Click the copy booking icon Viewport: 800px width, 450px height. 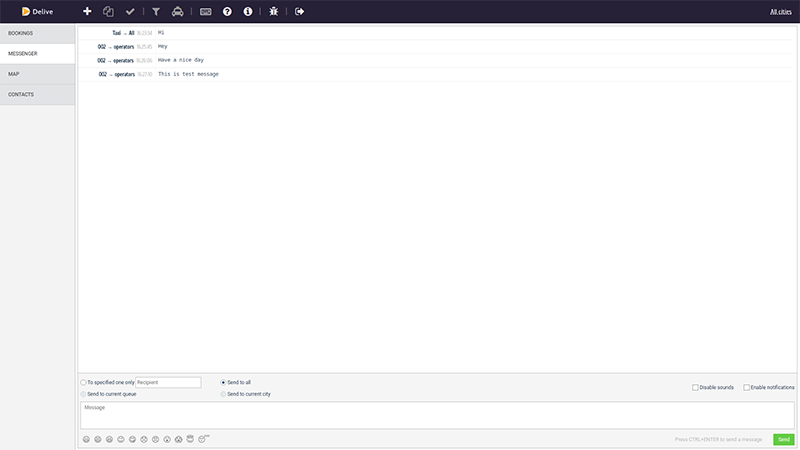coord(108,11)
